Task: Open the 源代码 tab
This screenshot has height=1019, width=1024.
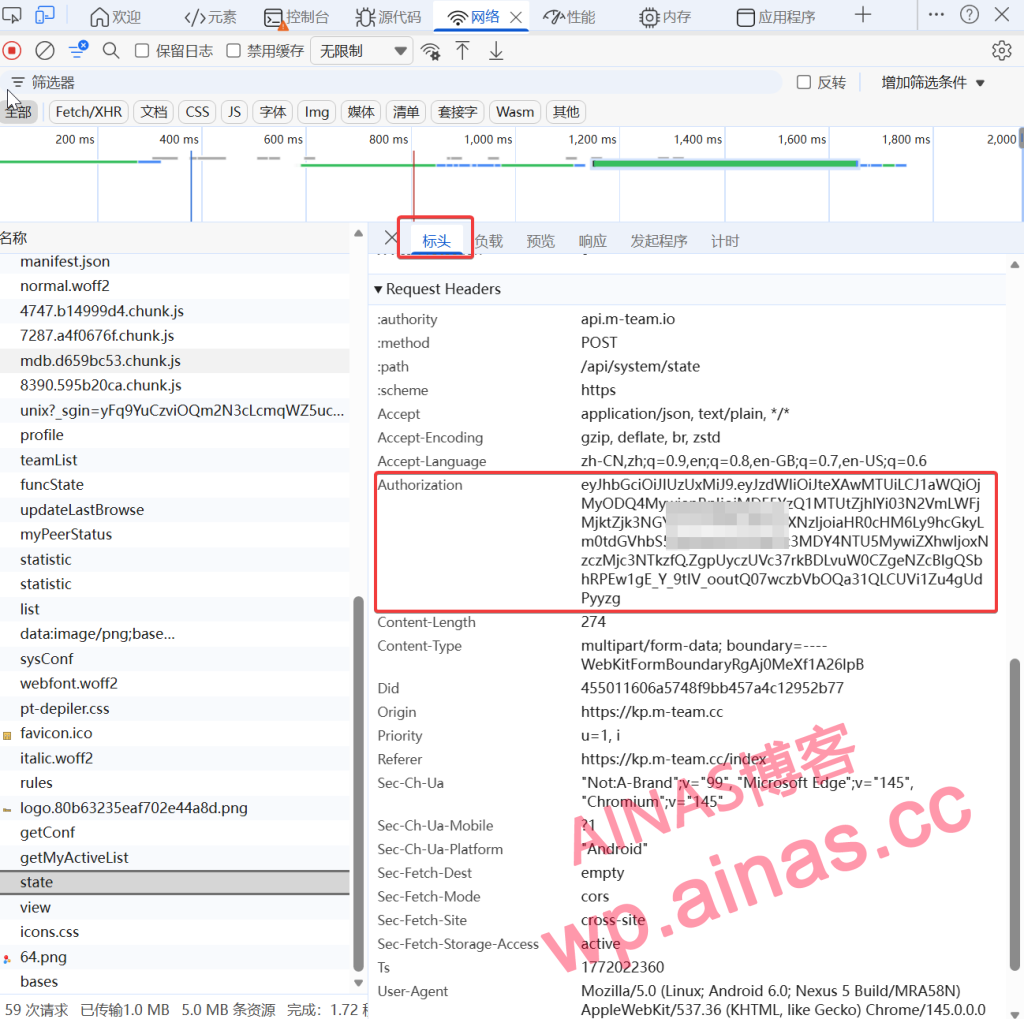Action: tap(389, 17)
